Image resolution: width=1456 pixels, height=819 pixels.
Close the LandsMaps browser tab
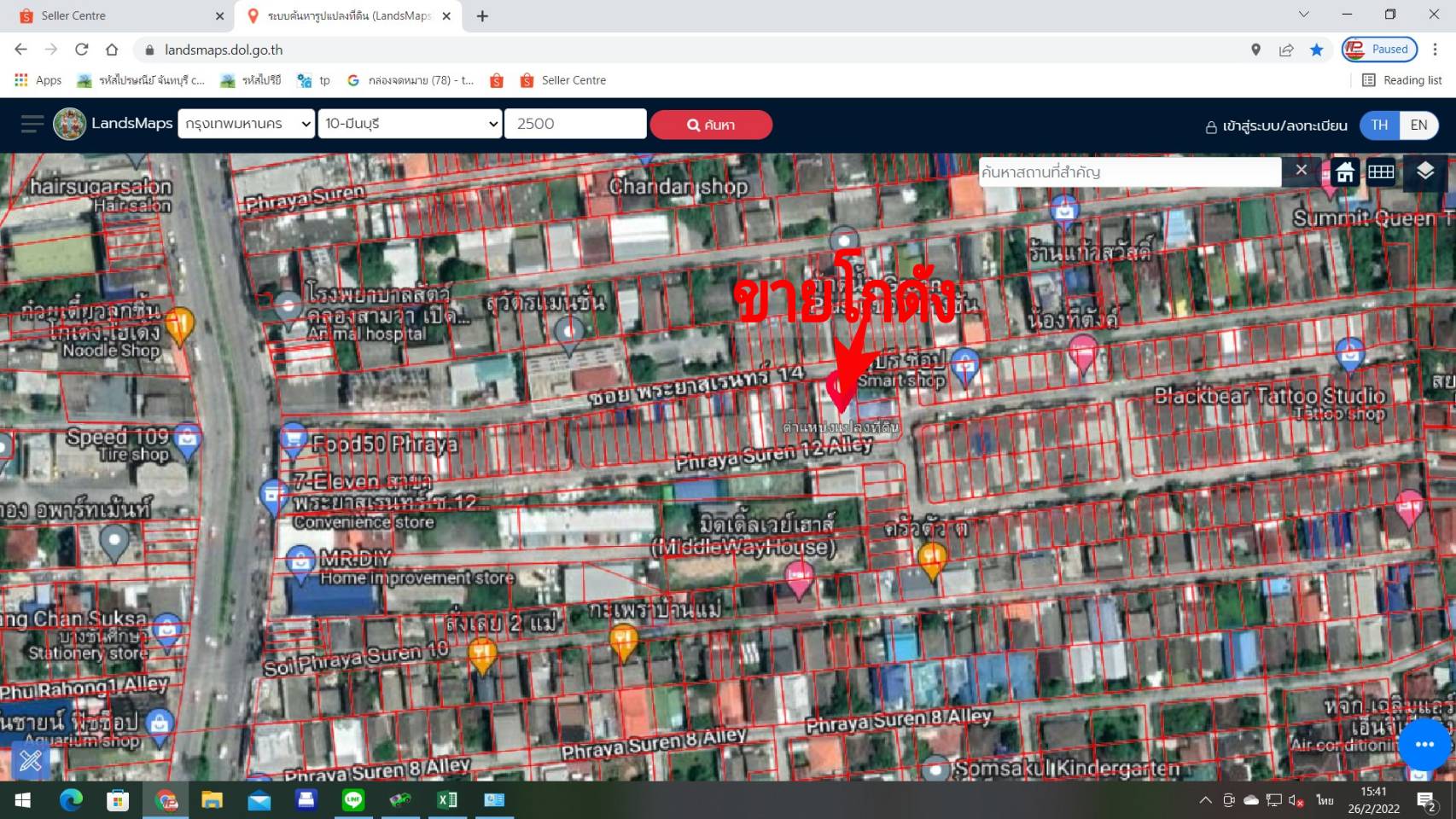tap(446, 15)
